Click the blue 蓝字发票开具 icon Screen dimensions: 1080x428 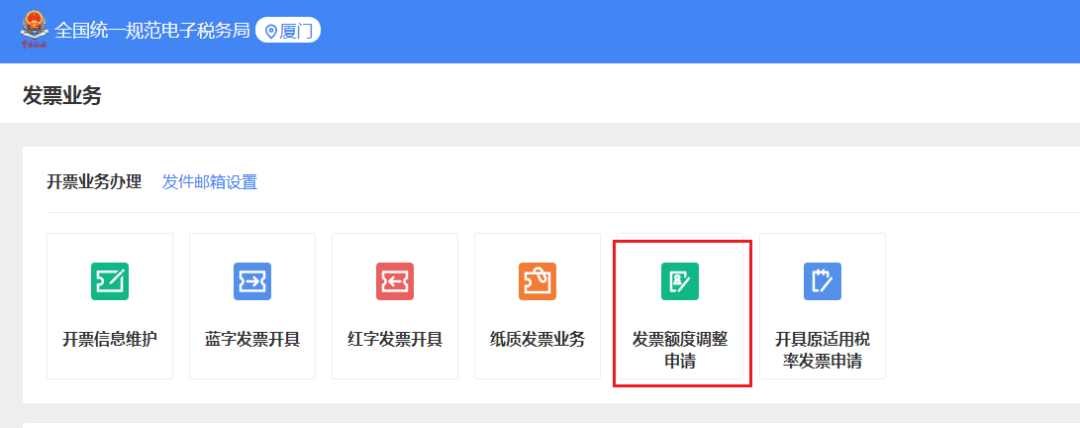pyautogui.click(x=252, y=282)
